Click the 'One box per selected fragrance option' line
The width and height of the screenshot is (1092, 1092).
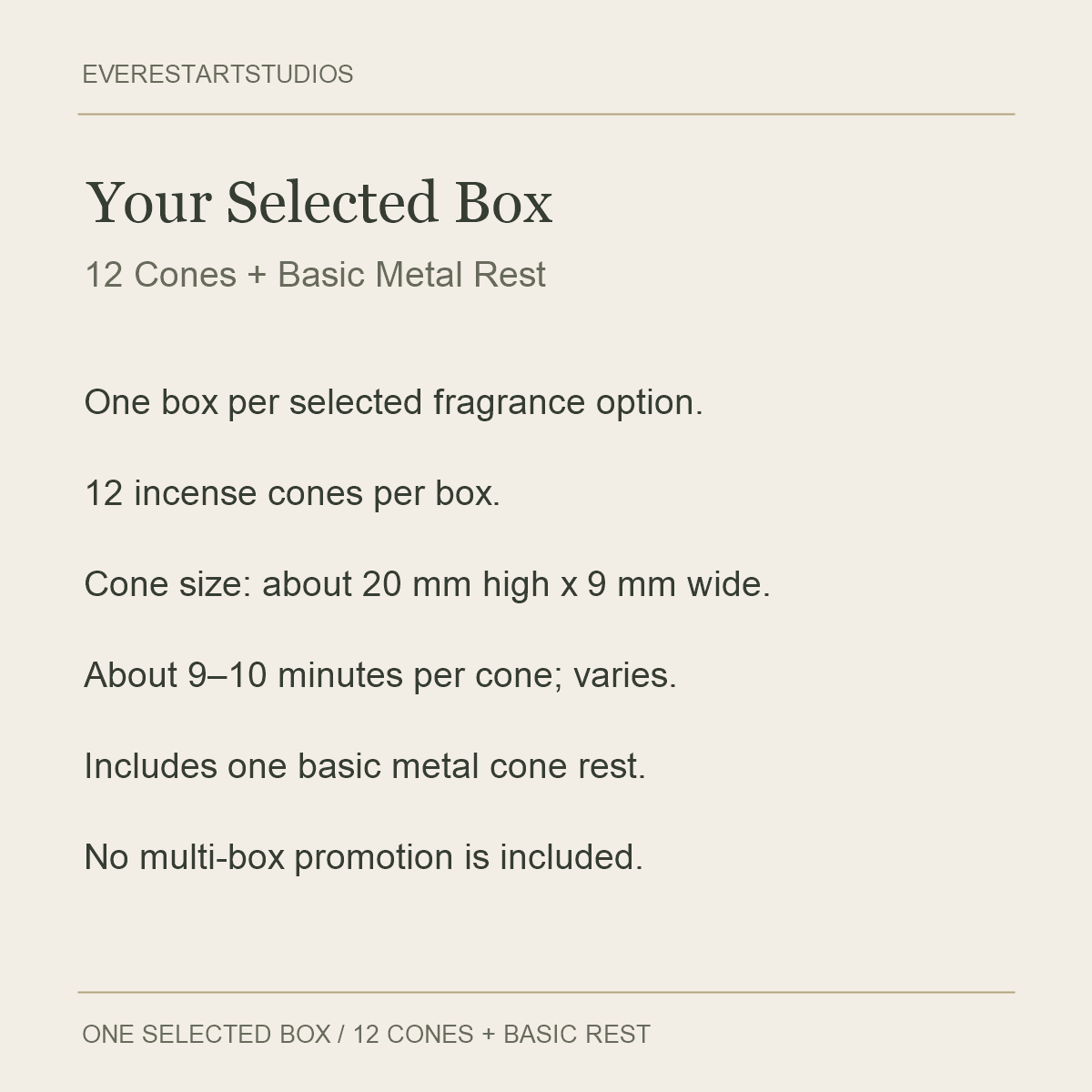(x=393, y=403)
